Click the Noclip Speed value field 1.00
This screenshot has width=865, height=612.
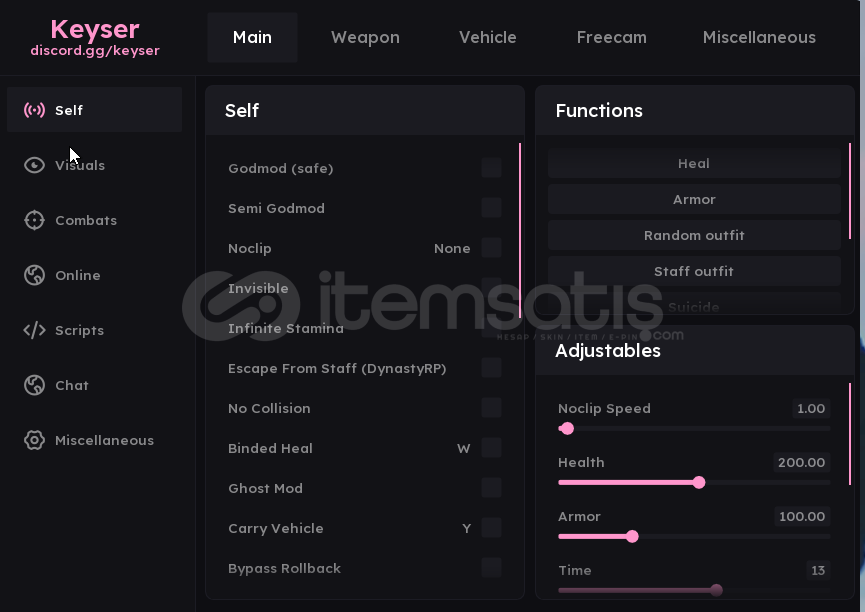point(811,408)
